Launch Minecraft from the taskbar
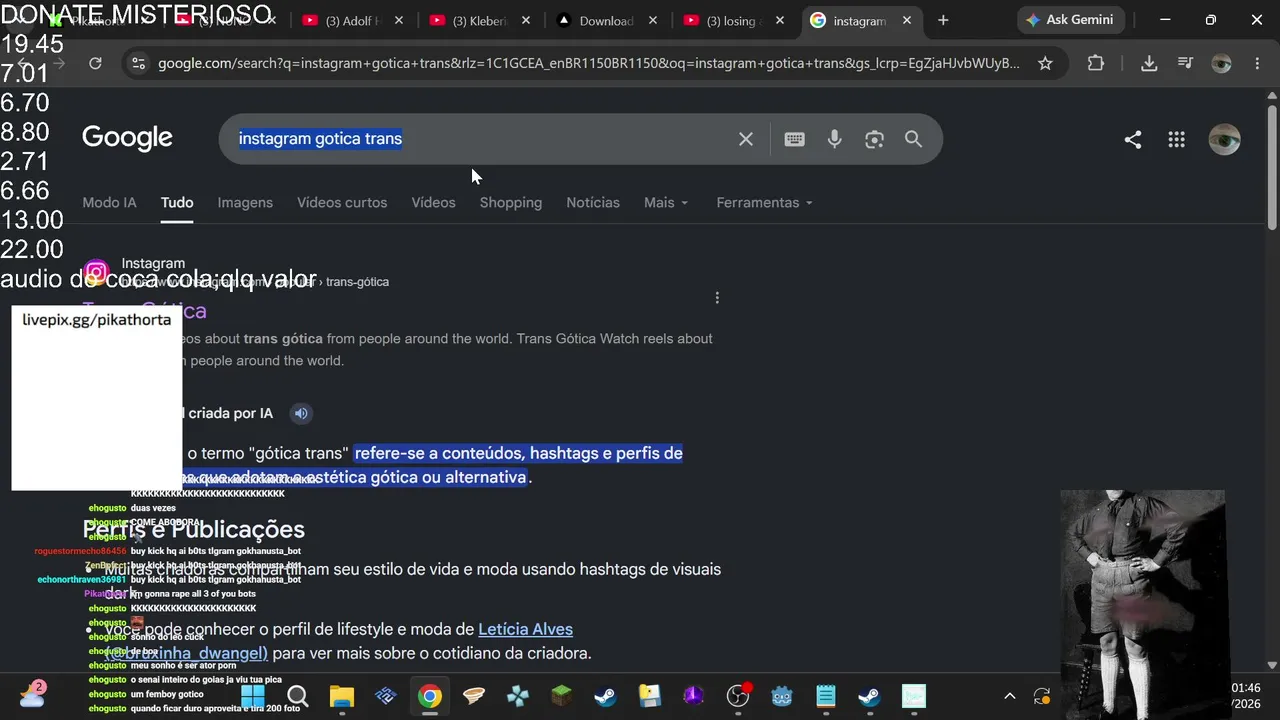The width and height of the screenshot is (1280, 720). (561, 696)
